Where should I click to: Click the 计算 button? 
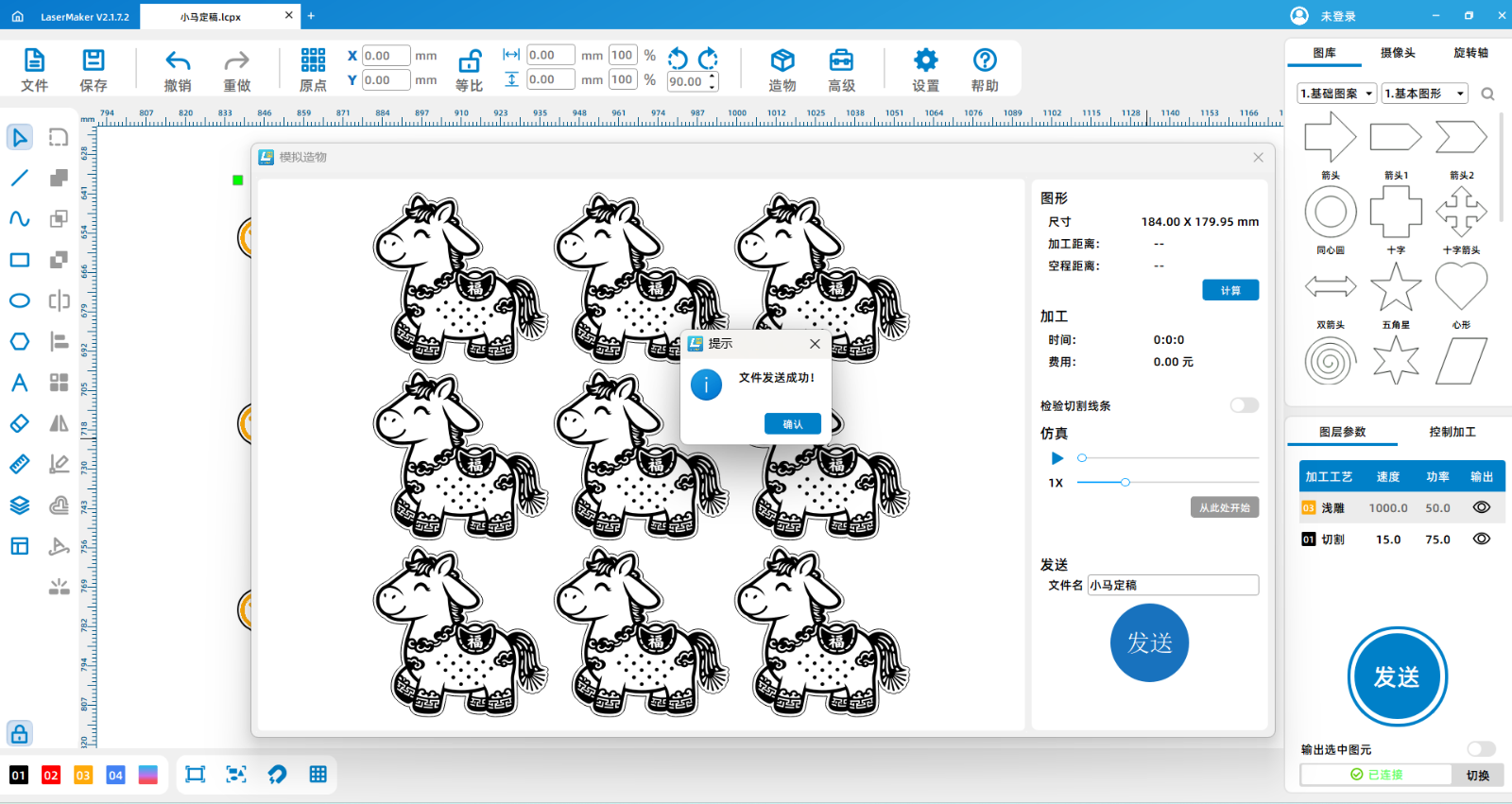coord(1229,290)
